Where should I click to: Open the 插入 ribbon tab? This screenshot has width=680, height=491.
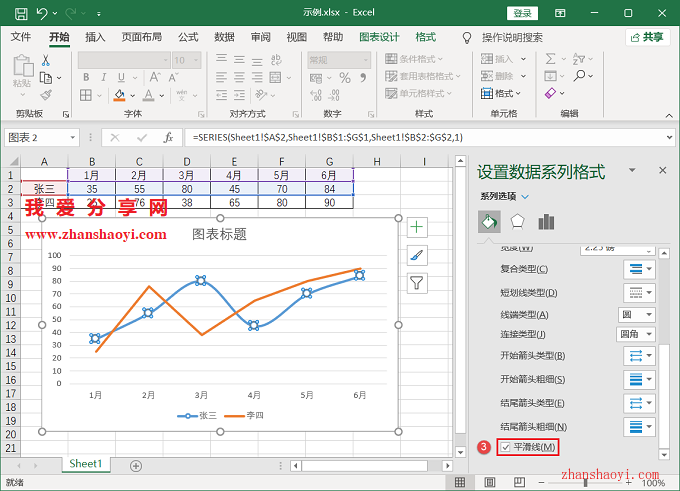pyautogui.click(x=95, y=37)
